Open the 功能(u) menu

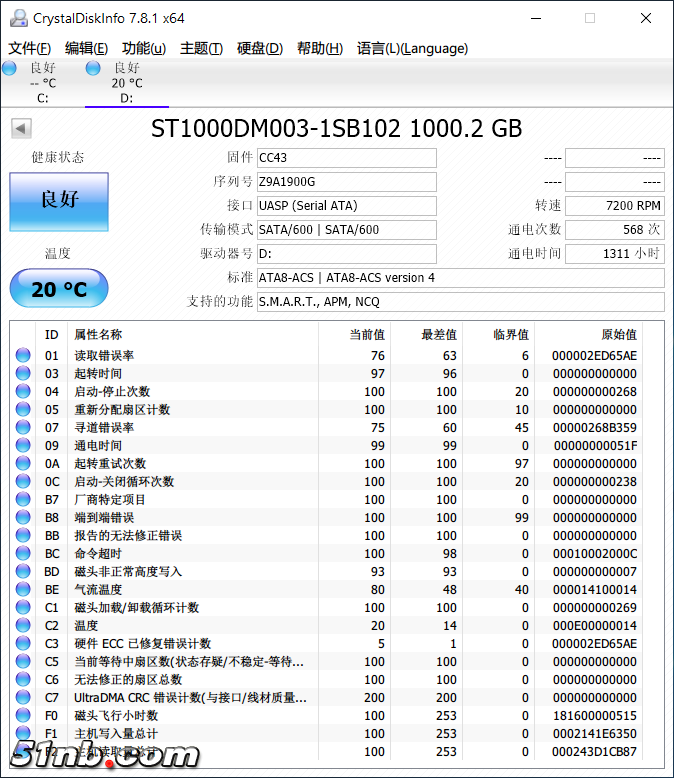point(144,48)
